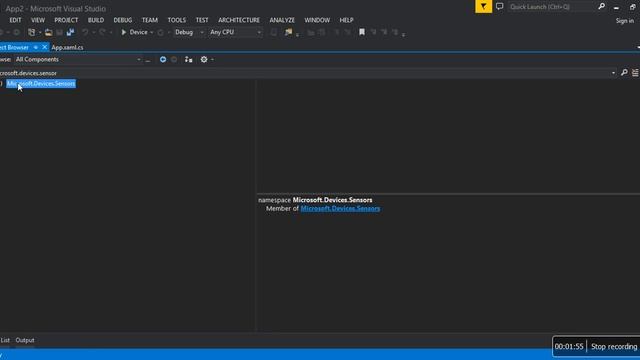640x360 pixels.
Task: Open the BUILD menu
Action: pyautogui.click(x=96, y=20)
